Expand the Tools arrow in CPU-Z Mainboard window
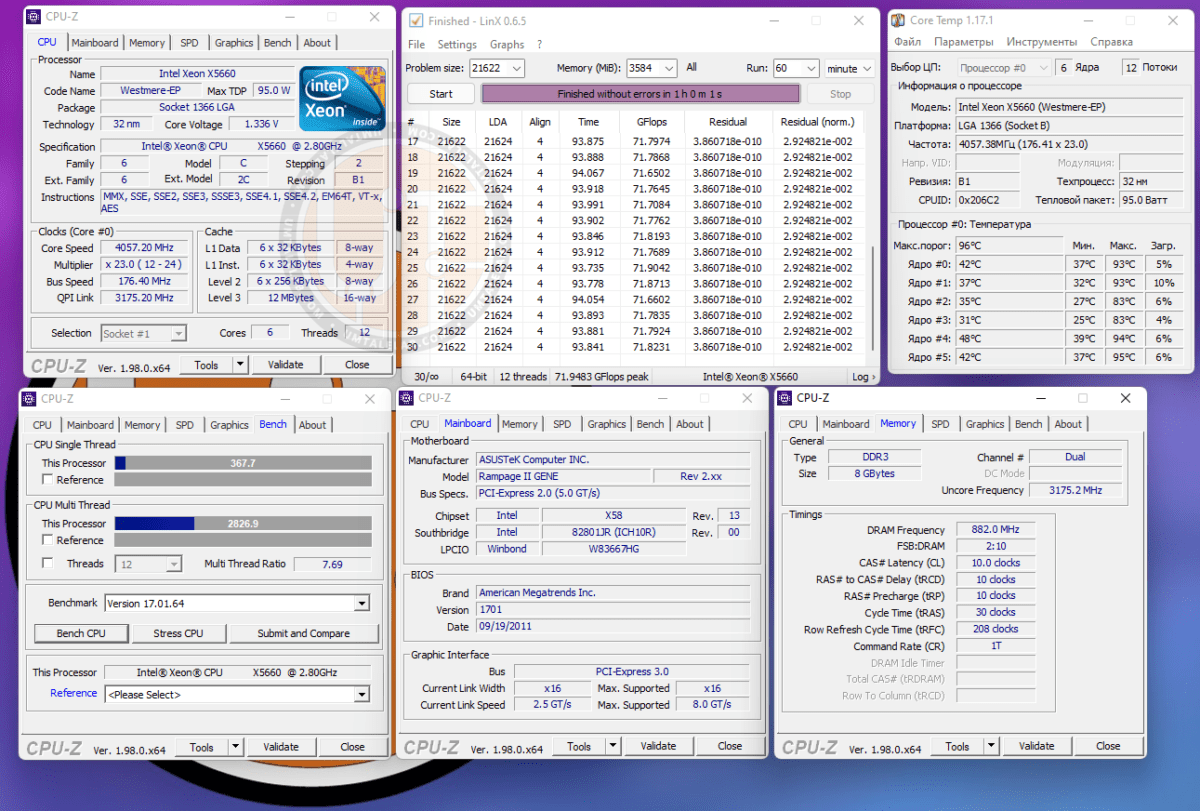The height and width of the screenshot is (811, 1200). pos(613,746)
